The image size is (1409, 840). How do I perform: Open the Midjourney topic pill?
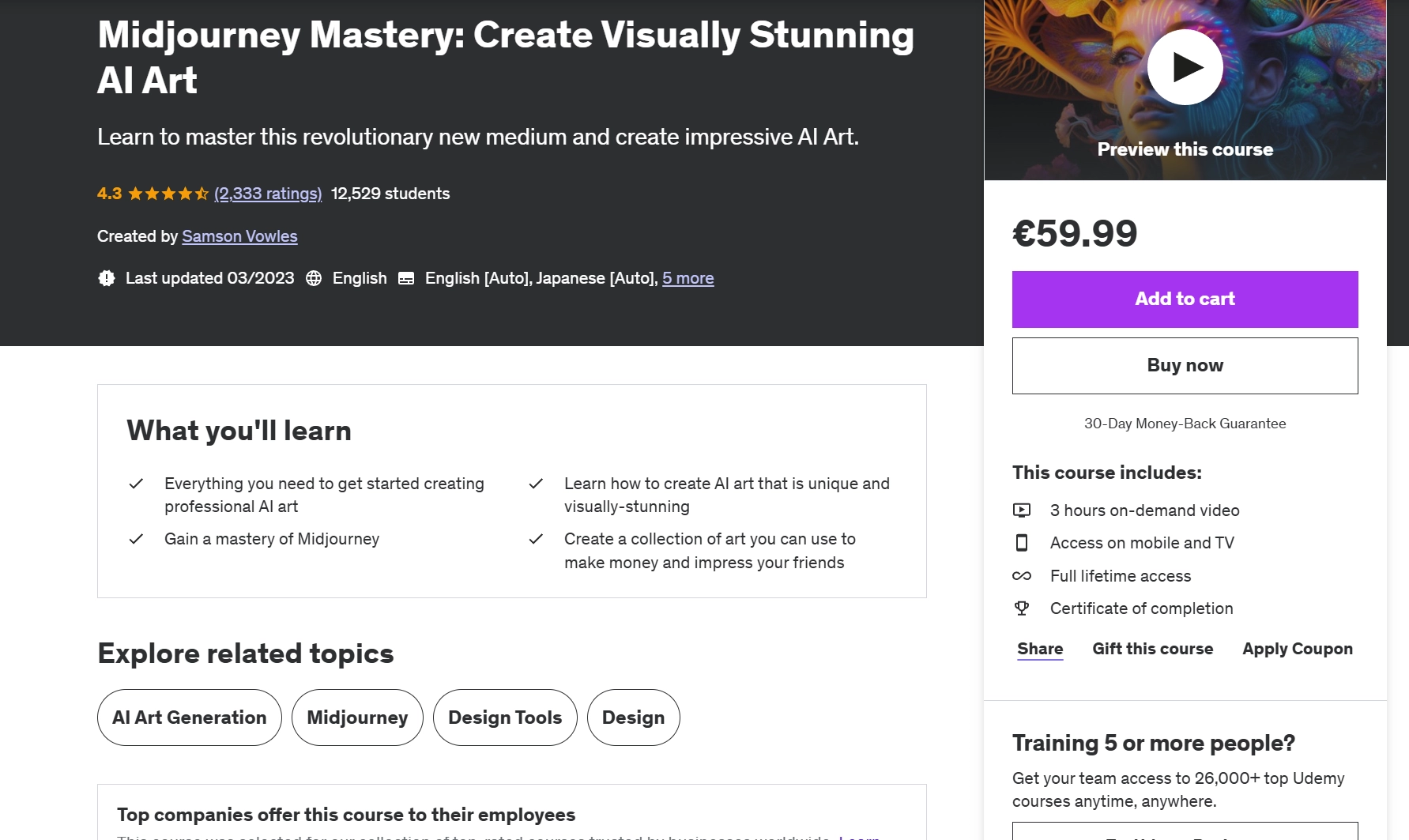click(x=357, y=718)
